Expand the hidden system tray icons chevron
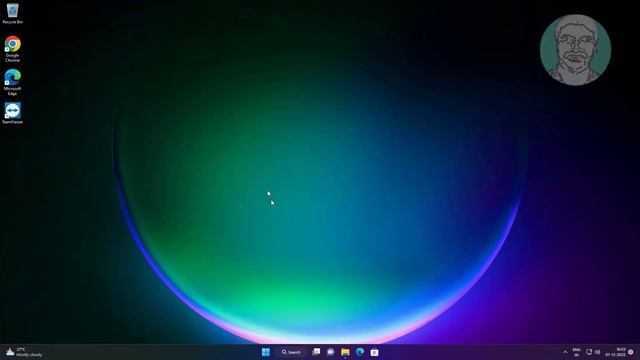 (565, 352)
